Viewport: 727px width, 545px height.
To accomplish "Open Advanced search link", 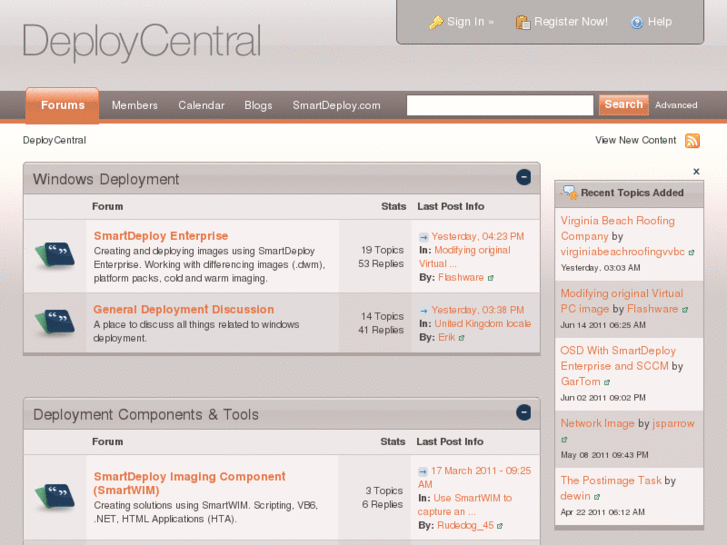I will point(676,105).
